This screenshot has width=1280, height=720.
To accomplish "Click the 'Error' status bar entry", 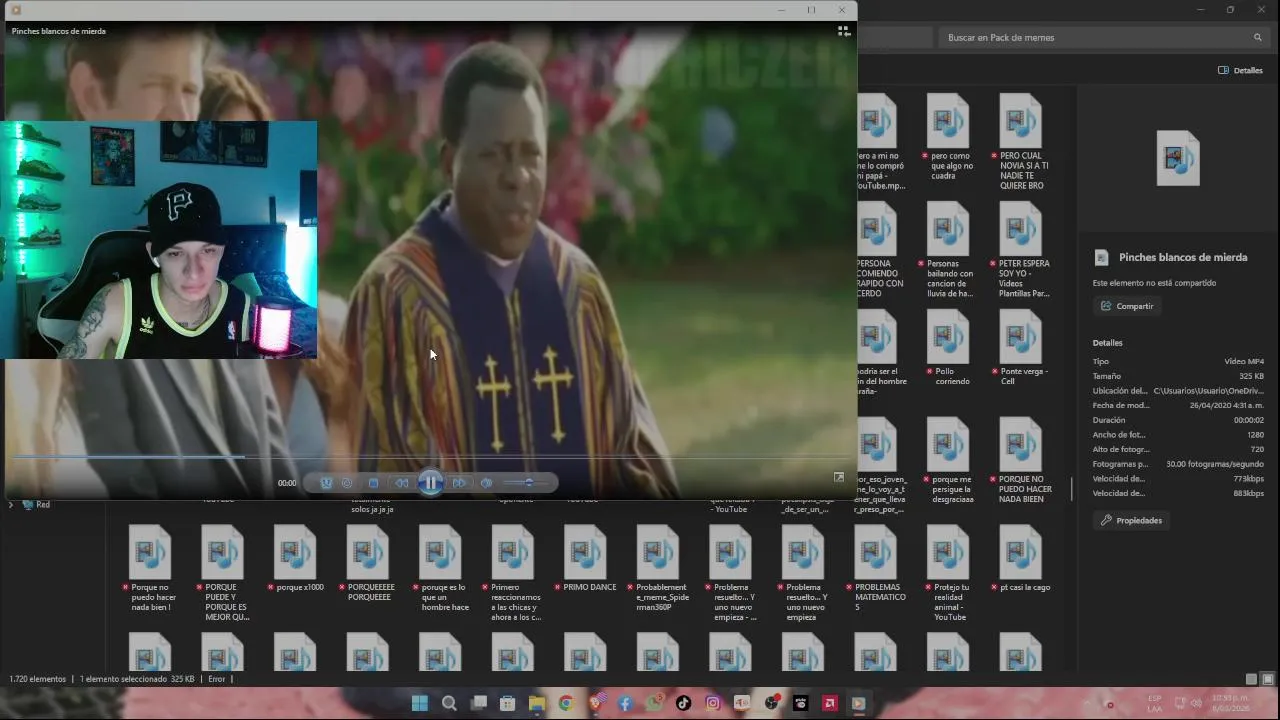I will (216, 679).
